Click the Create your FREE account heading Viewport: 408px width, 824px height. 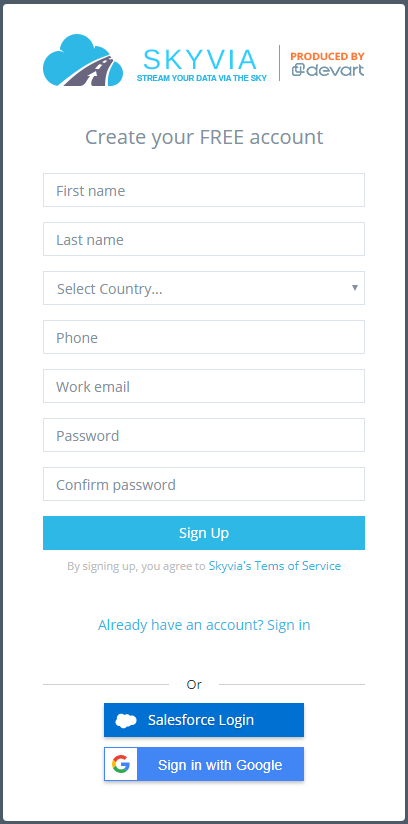click(204, 137)
